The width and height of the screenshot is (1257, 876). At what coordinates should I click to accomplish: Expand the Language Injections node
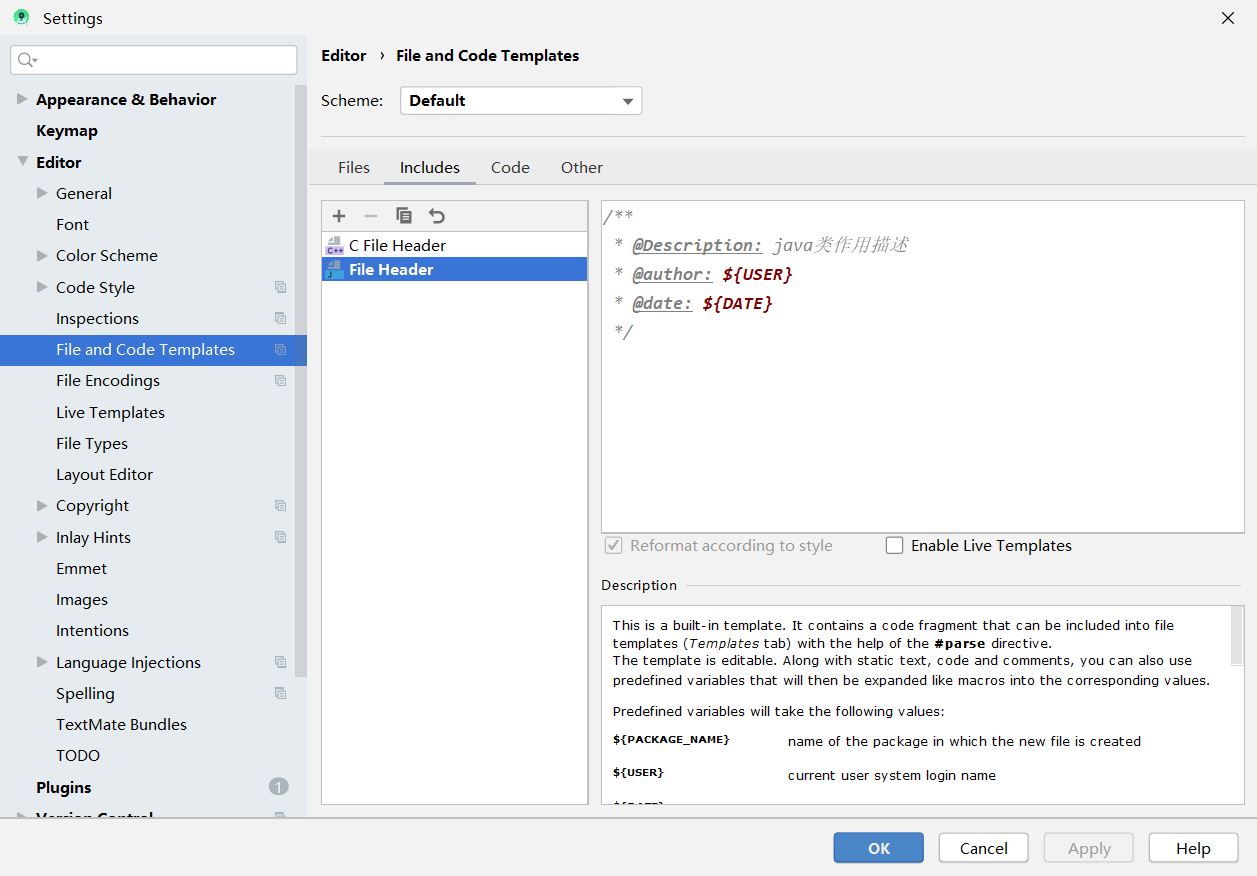point(42,662)
